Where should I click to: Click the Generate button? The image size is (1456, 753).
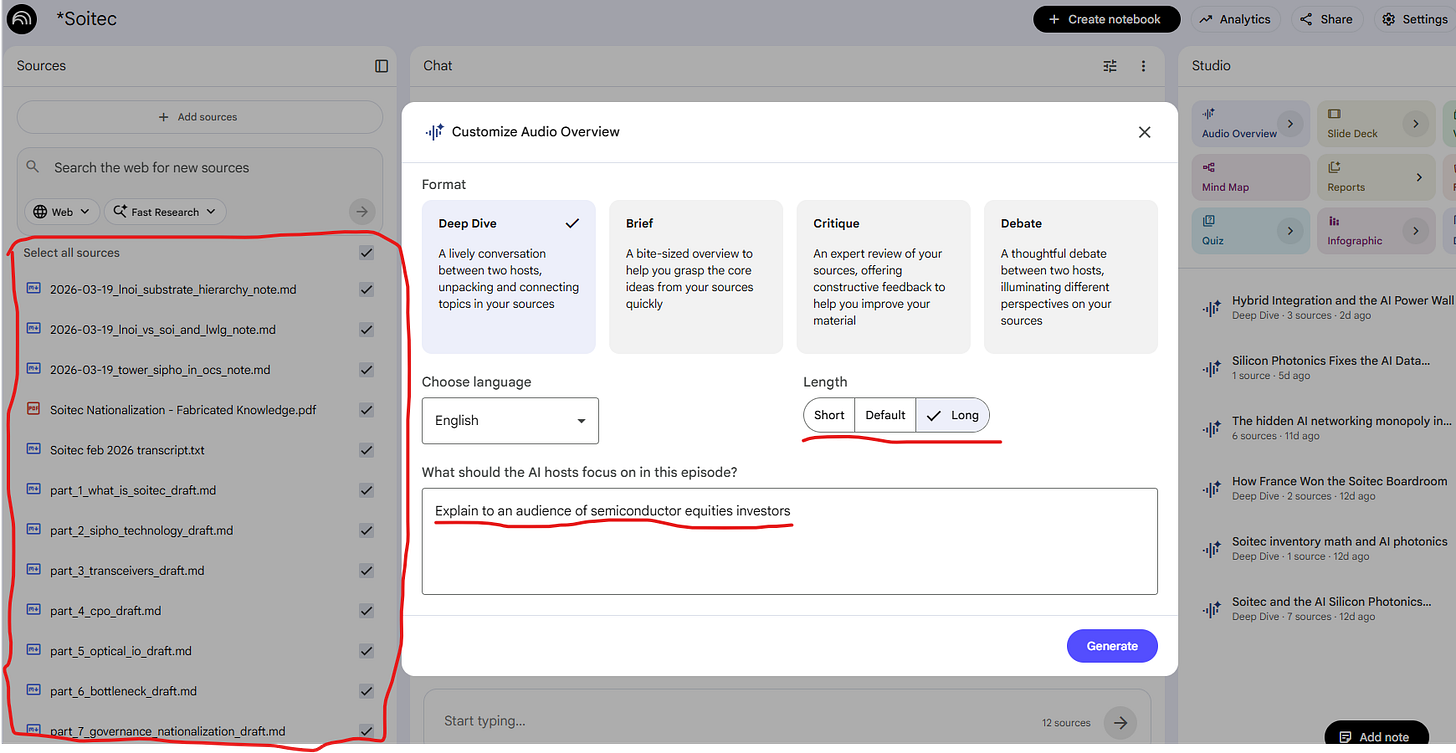[x=1112, y=646]
